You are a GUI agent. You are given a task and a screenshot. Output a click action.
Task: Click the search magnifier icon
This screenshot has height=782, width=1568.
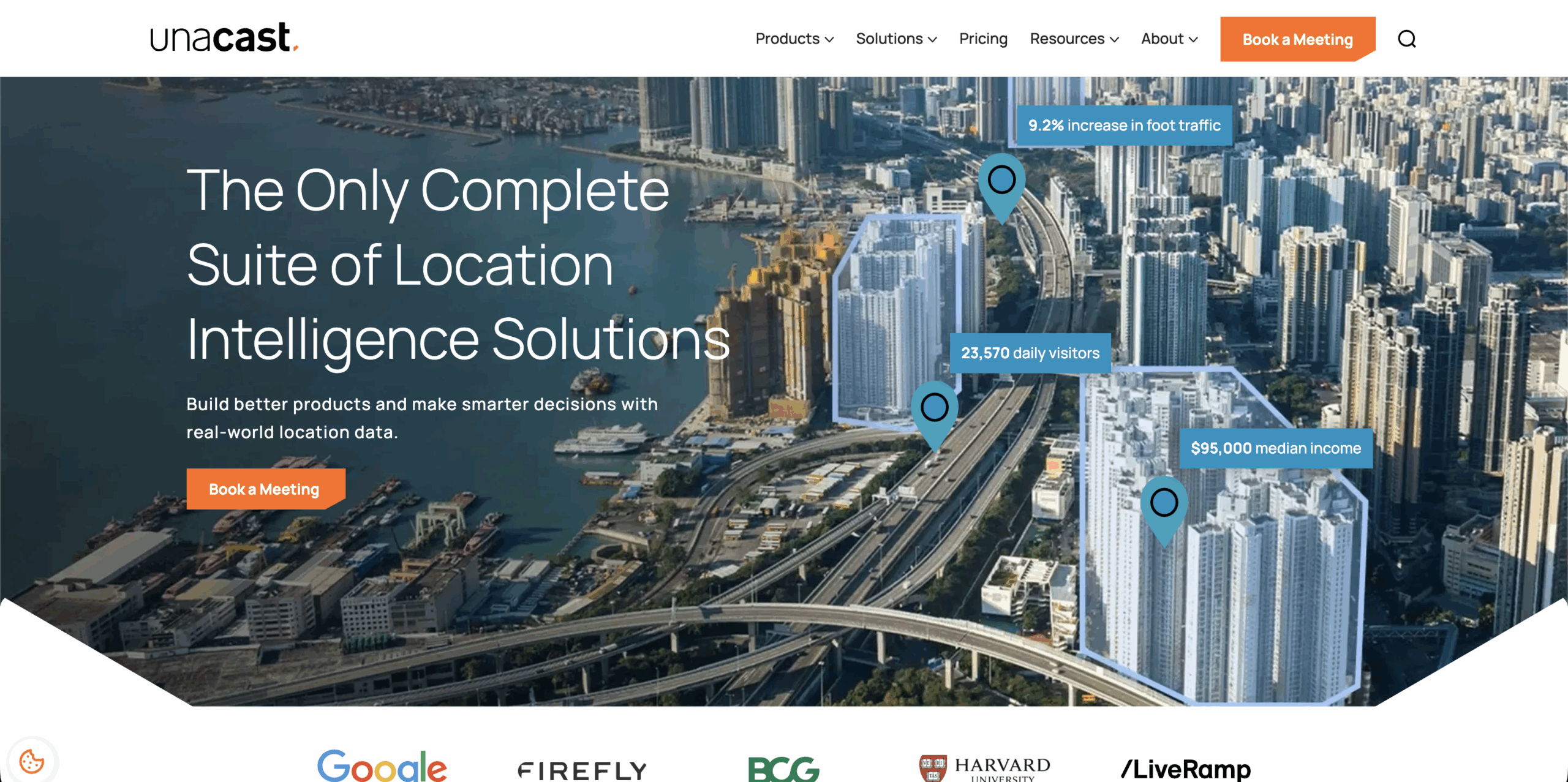[x=1406, y=39]
